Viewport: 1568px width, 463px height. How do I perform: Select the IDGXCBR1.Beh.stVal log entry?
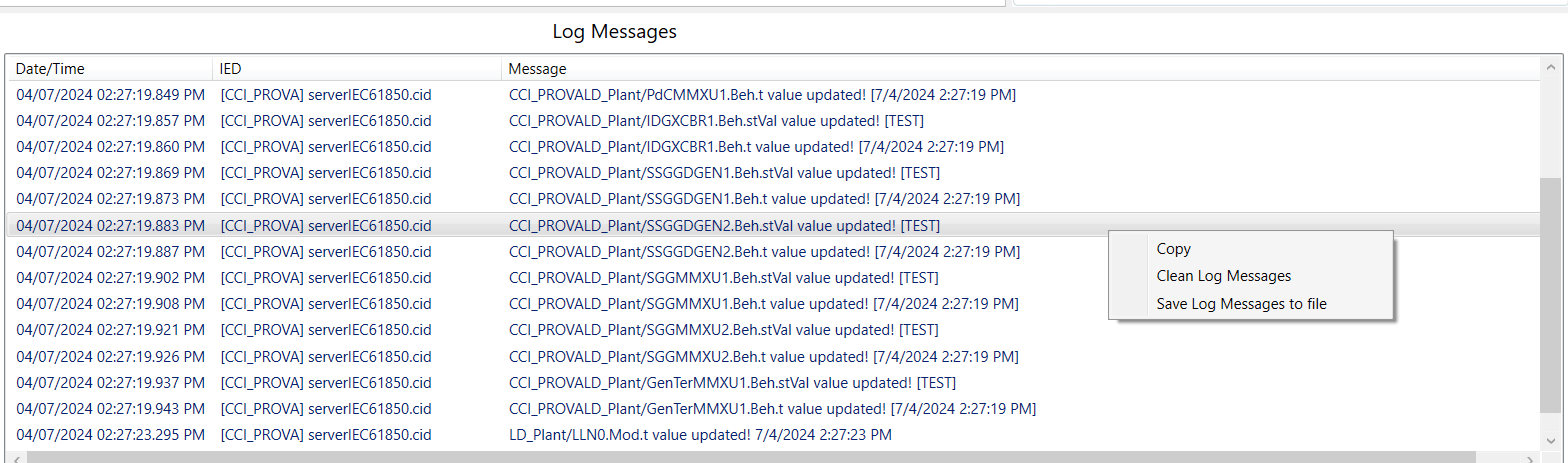pyautogui.click(x=774, y=120)
